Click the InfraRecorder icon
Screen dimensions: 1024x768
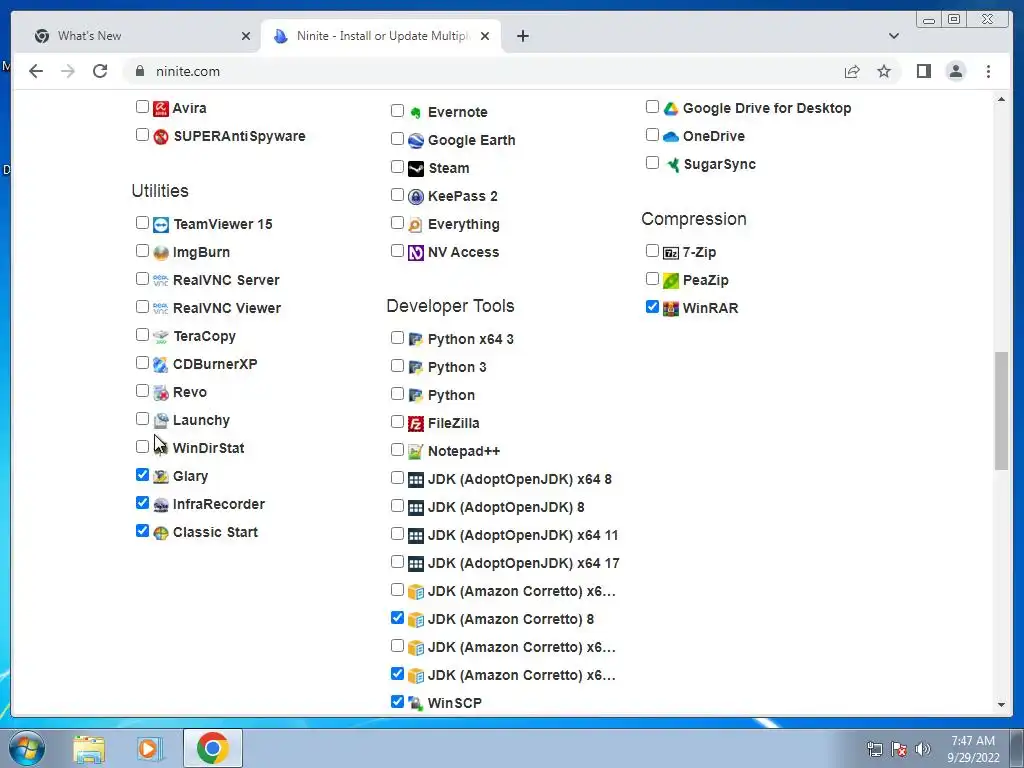click(x=161, y=505)
